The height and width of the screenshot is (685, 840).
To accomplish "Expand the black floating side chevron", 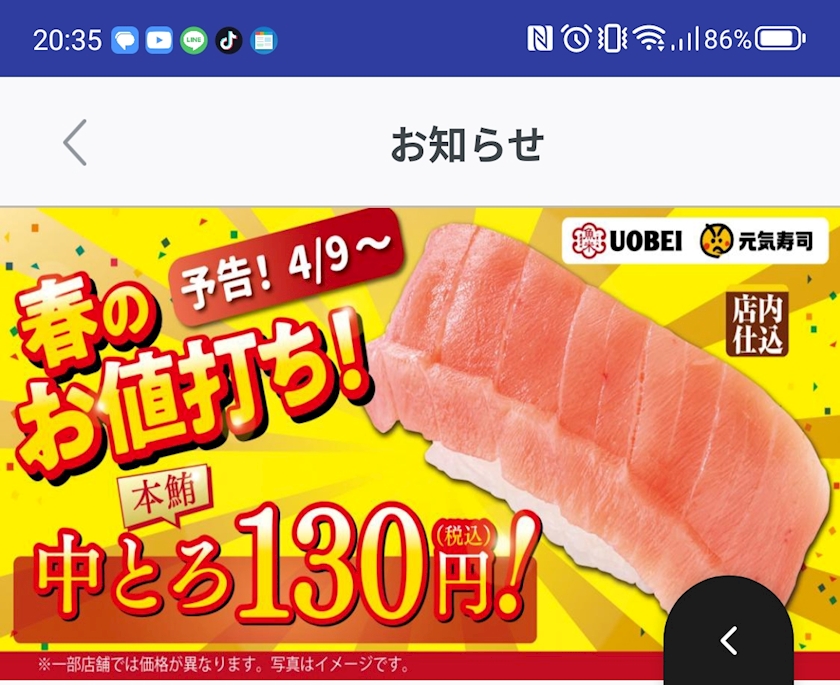I will [x=729, y=640].
